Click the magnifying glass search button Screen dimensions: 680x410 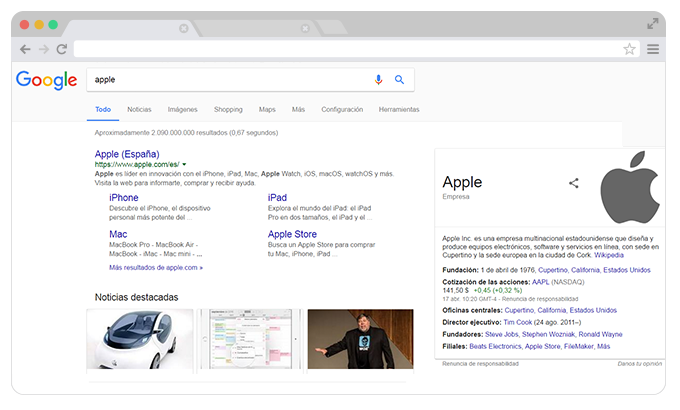click(399, 79)
